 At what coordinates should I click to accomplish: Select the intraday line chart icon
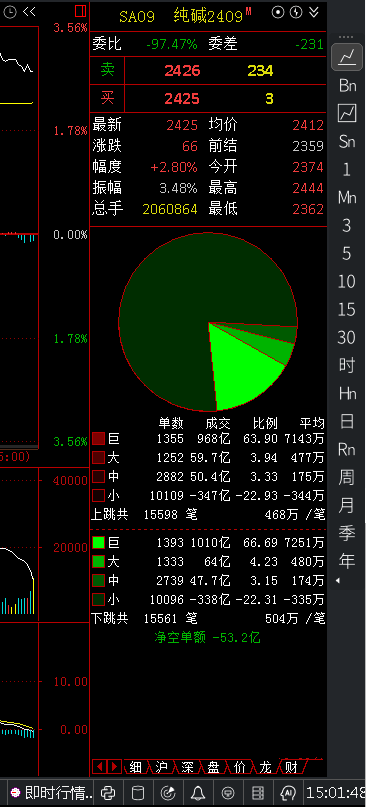click(x=347, y=57)
